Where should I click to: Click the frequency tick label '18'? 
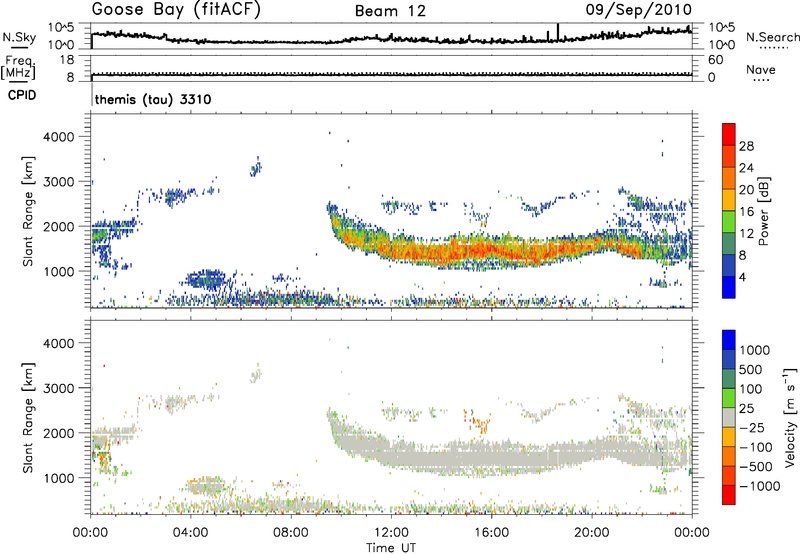point(67,60)
